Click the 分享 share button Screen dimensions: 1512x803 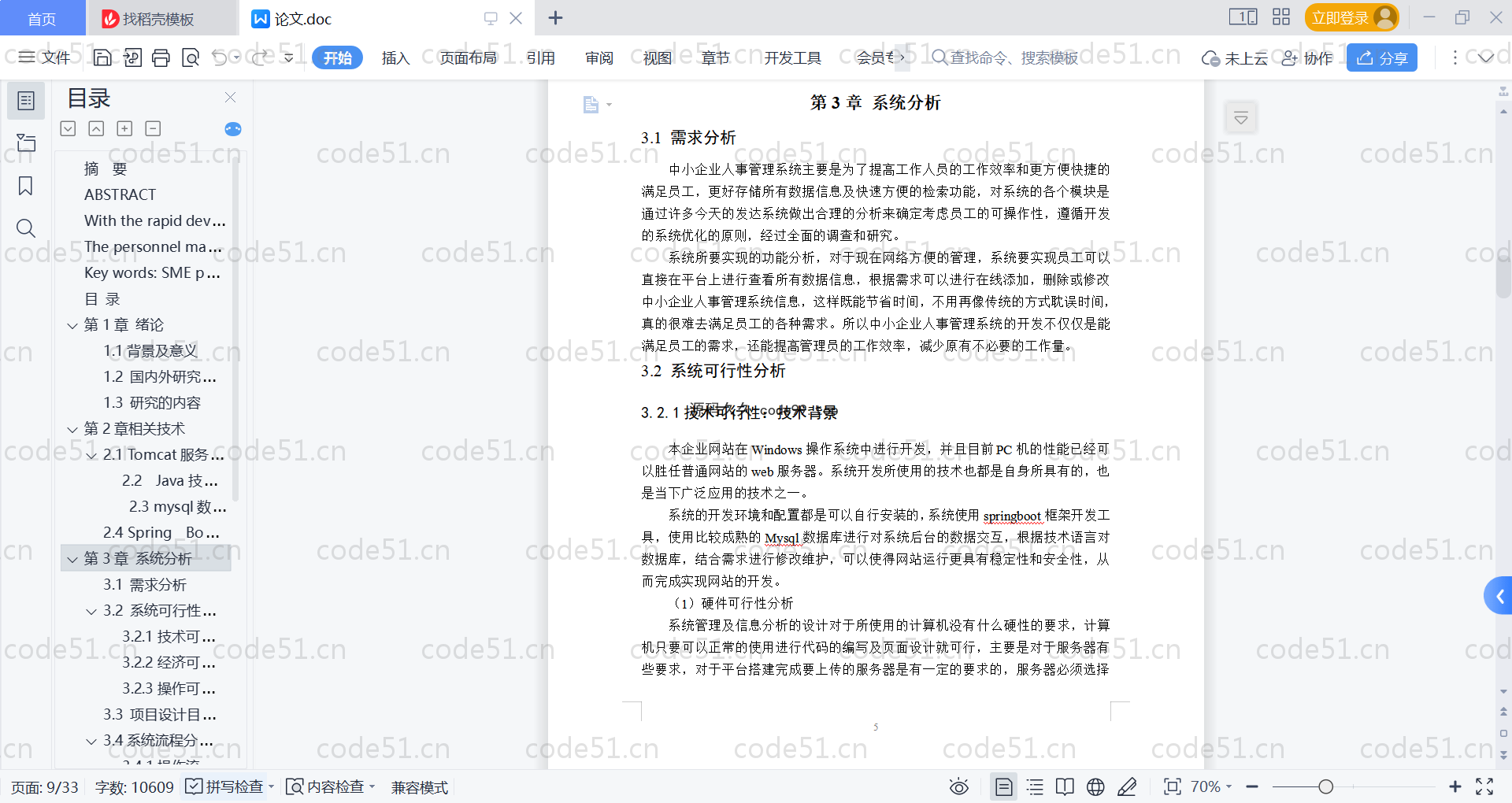click(x=1381, y=57)
